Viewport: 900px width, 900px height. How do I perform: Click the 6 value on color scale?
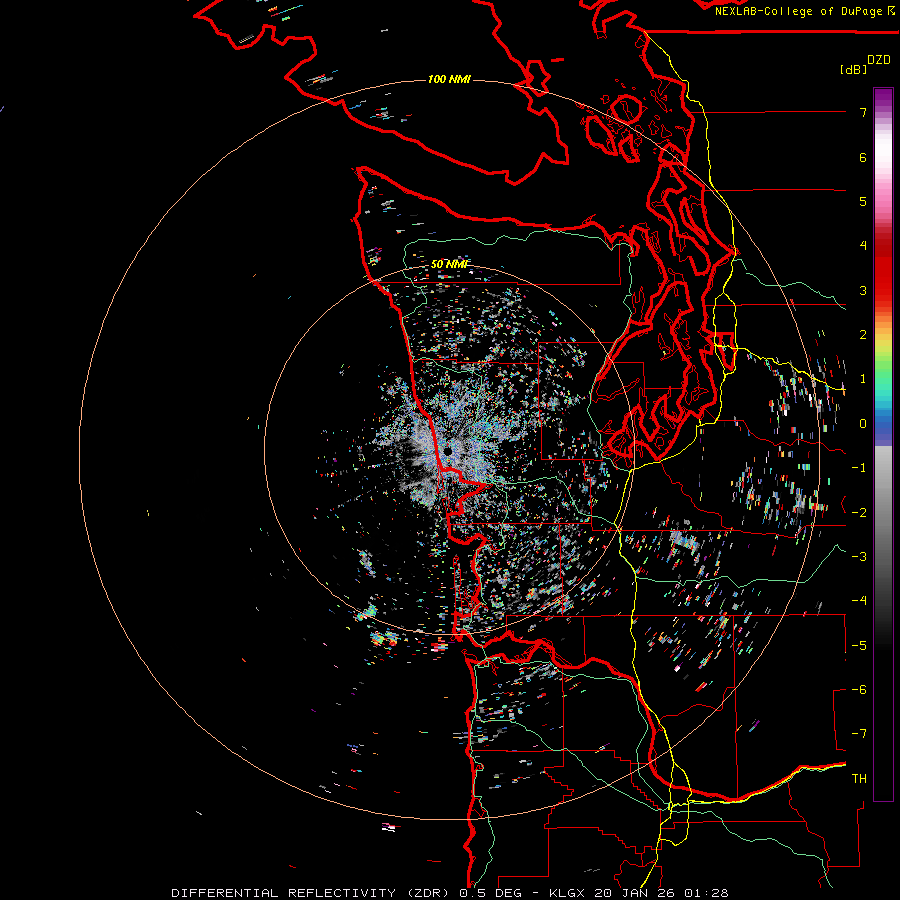(863, 157)
